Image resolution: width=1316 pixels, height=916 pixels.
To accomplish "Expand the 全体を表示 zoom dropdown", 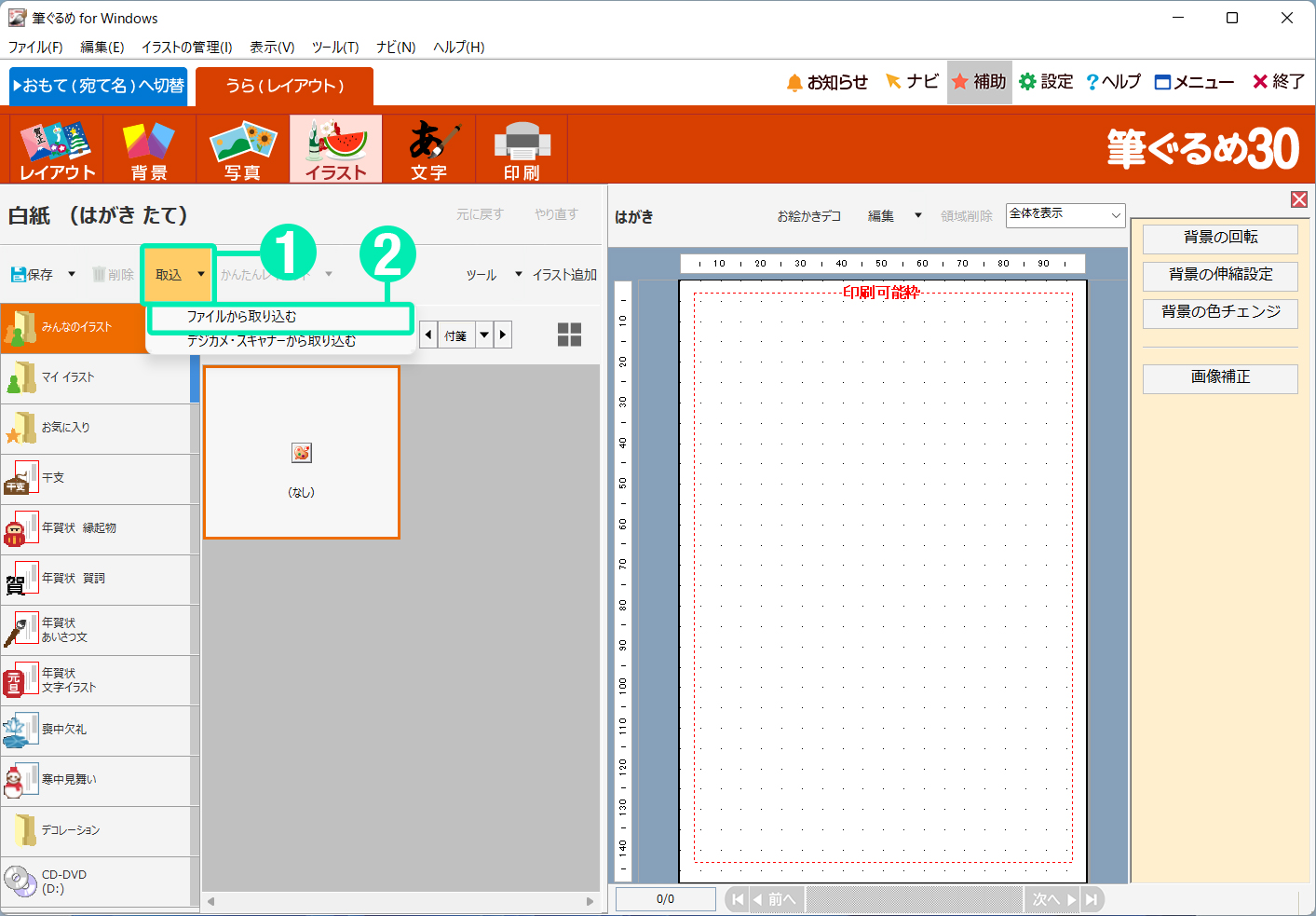I will [1115, 215].
